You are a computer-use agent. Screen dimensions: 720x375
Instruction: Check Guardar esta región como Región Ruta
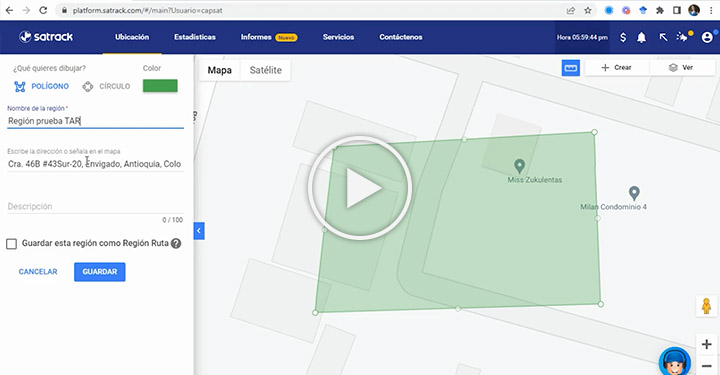click(x=11, y=244)
